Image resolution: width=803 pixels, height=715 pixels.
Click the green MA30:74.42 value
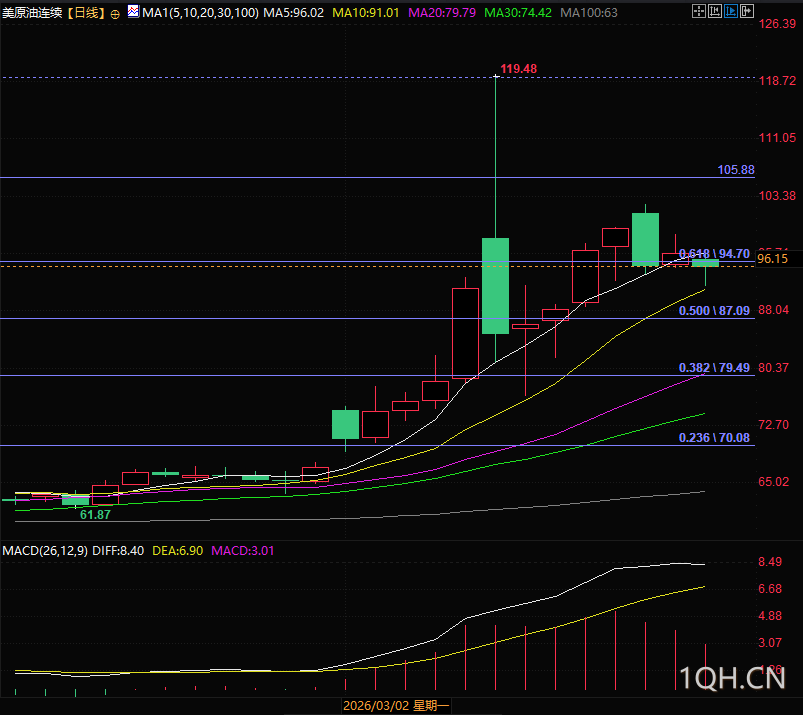point(518,12)
